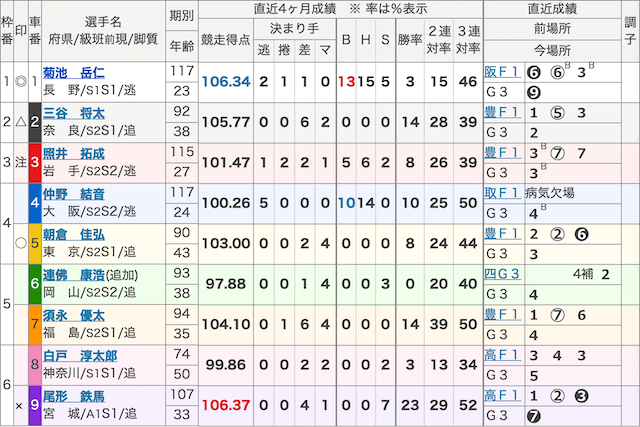Click purple car number 9 badge
This screenshot has height=427, width=640.
[35, 405]
